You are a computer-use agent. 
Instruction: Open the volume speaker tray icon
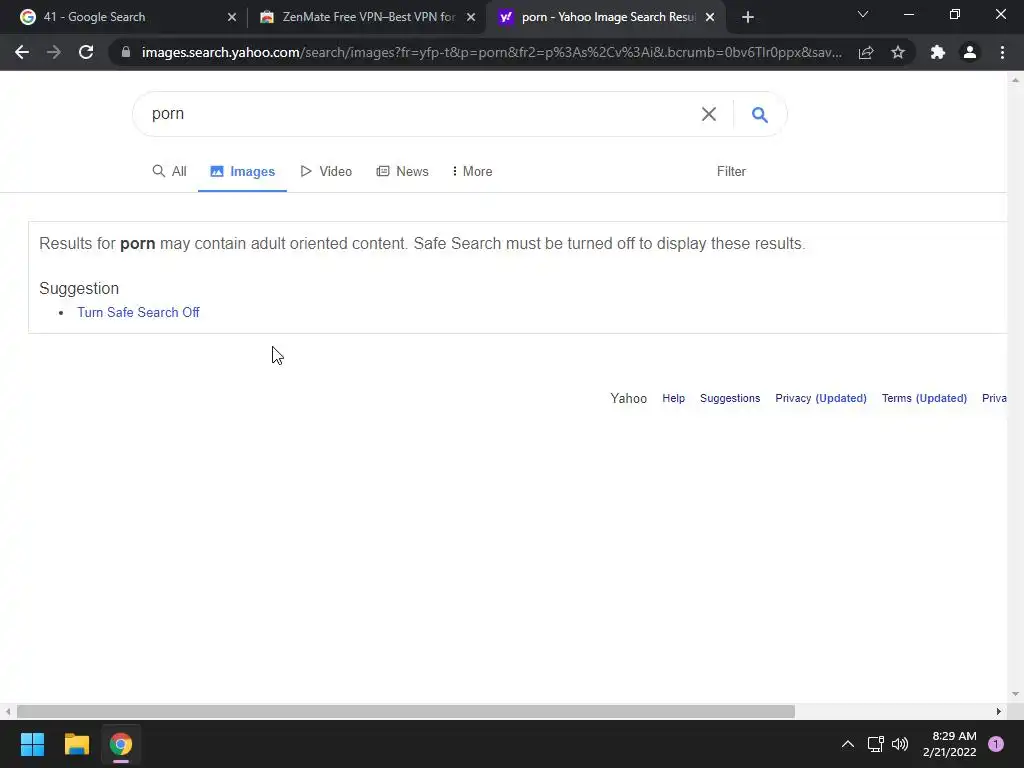[x=900, y=744]
